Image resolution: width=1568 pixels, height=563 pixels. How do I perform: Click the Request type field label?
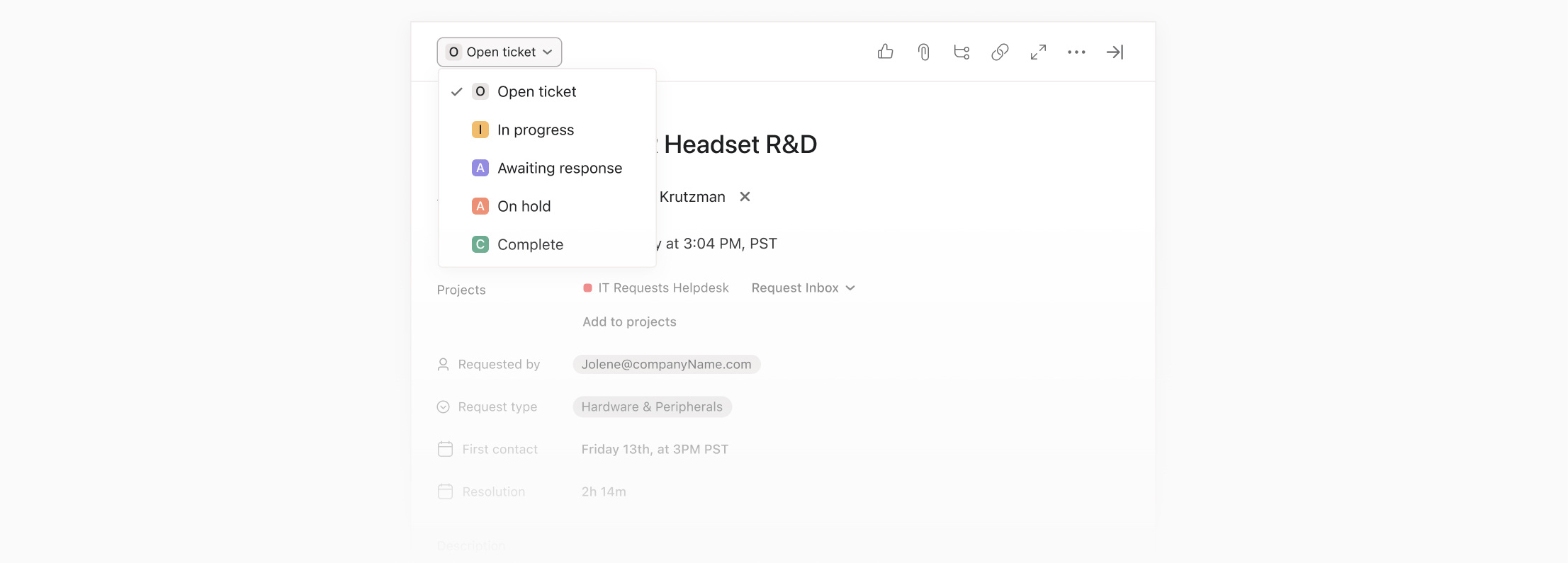(497, 406)
